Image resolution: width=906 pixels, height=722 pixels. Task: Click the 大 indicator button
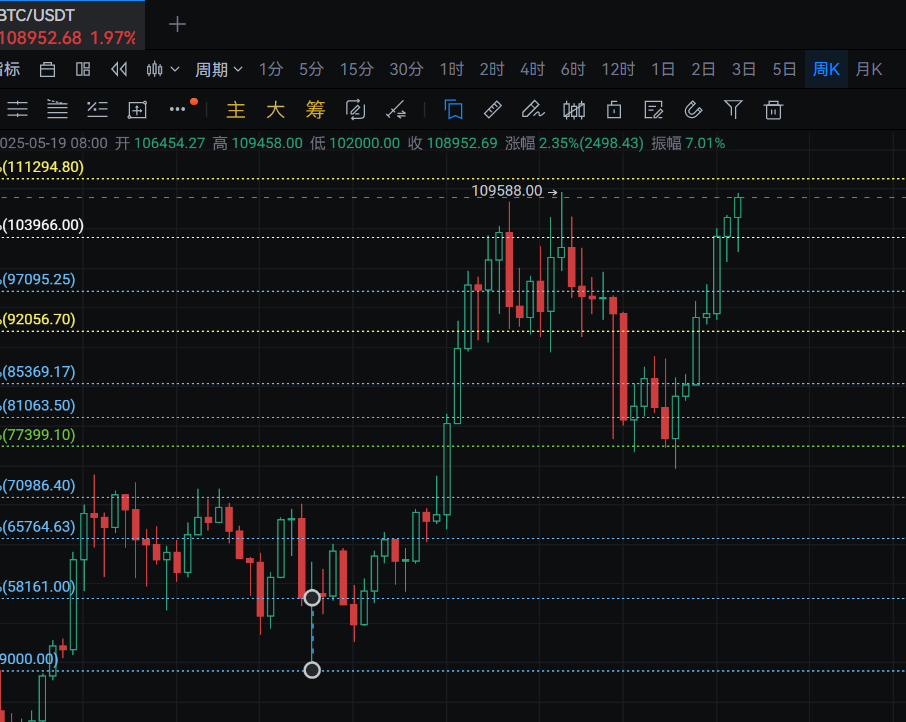click(276, 110)
